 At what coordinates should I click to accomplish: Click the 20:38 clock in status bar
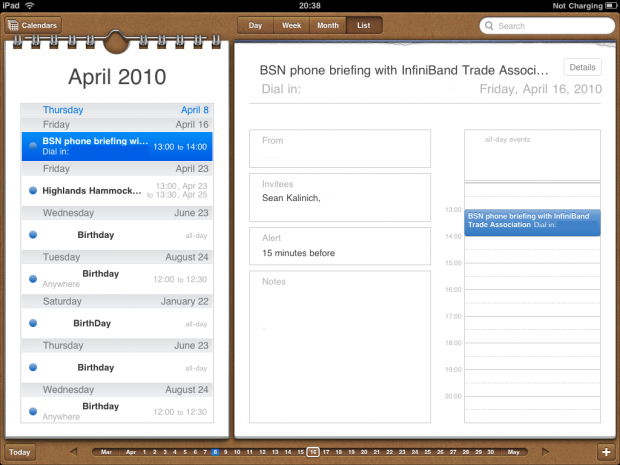coord(310,6)
